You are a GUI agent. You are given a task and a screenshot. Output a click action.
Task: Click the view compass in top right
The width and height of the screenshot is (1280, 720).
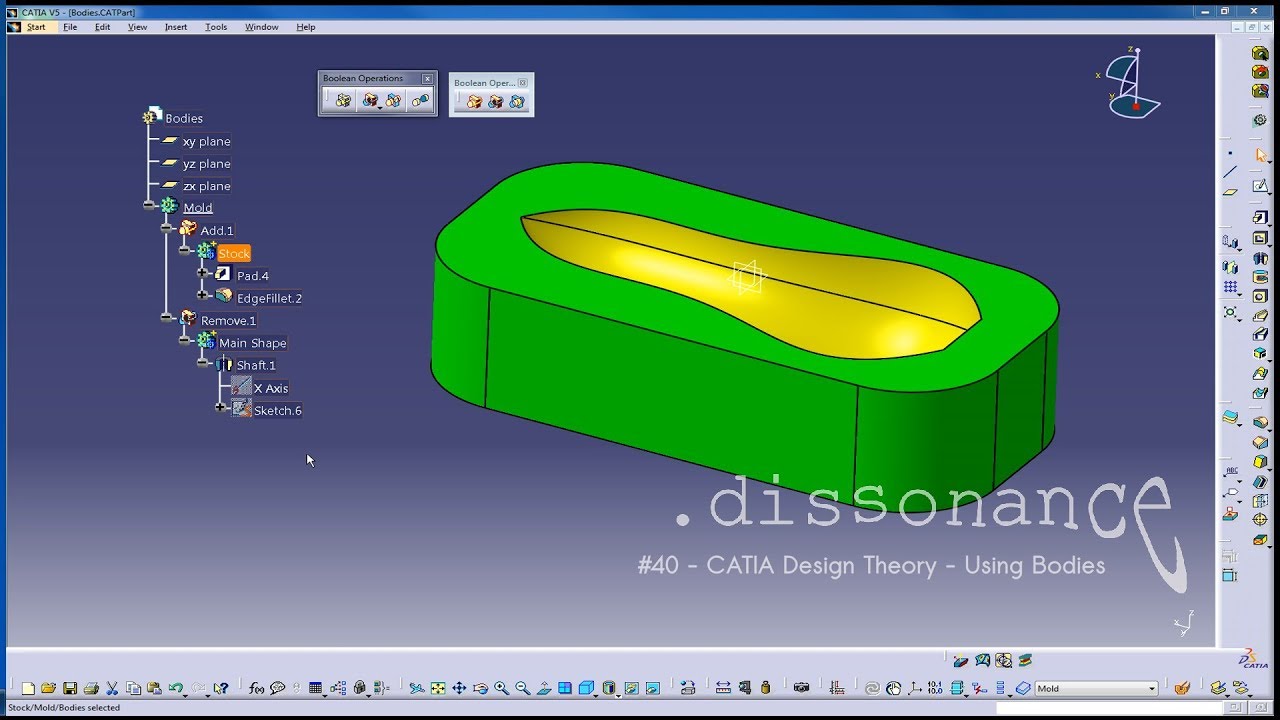tap(1130, 84)
